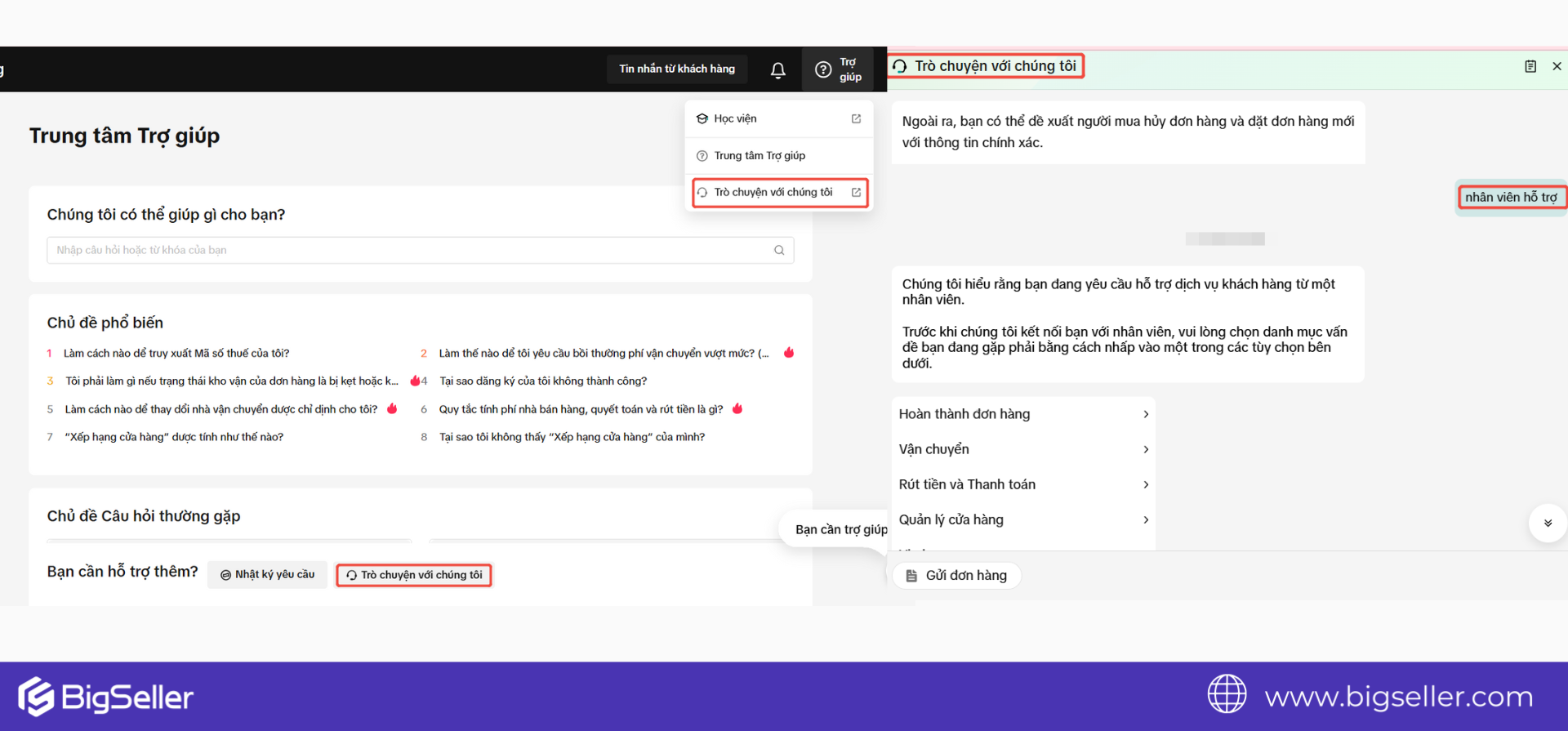
Task: Select Trung tâm Trợ giúp menu item
Action: tap(759, 156)
